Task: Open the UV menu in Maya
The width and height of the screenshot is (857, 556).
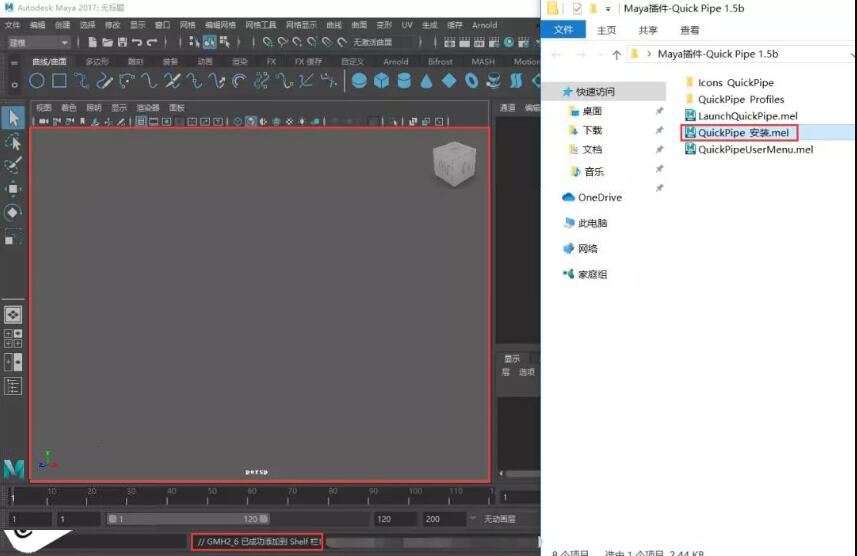Action: click(407, 25)
